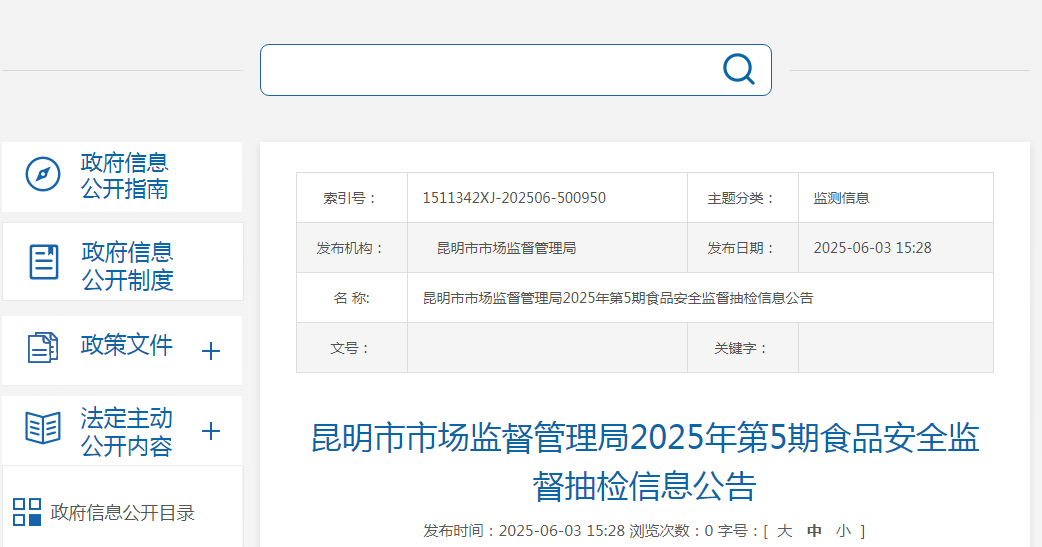Open 法定主动公开内容 menu entry
The image size is (1042, 547).
pos(126,432)
